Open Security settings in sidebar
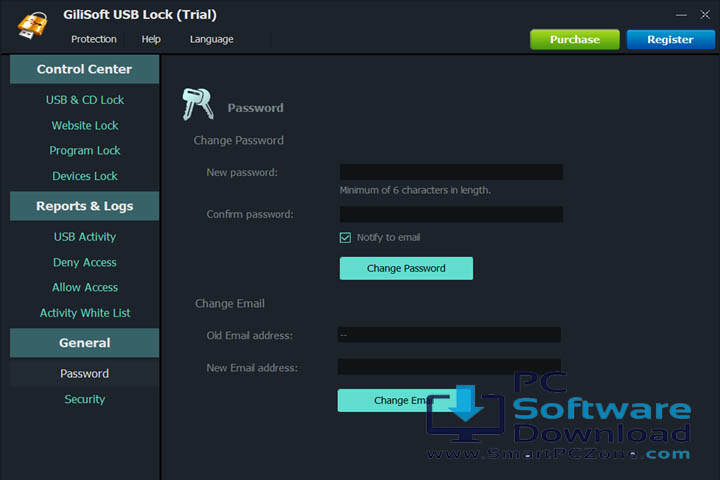 point(85,400)
